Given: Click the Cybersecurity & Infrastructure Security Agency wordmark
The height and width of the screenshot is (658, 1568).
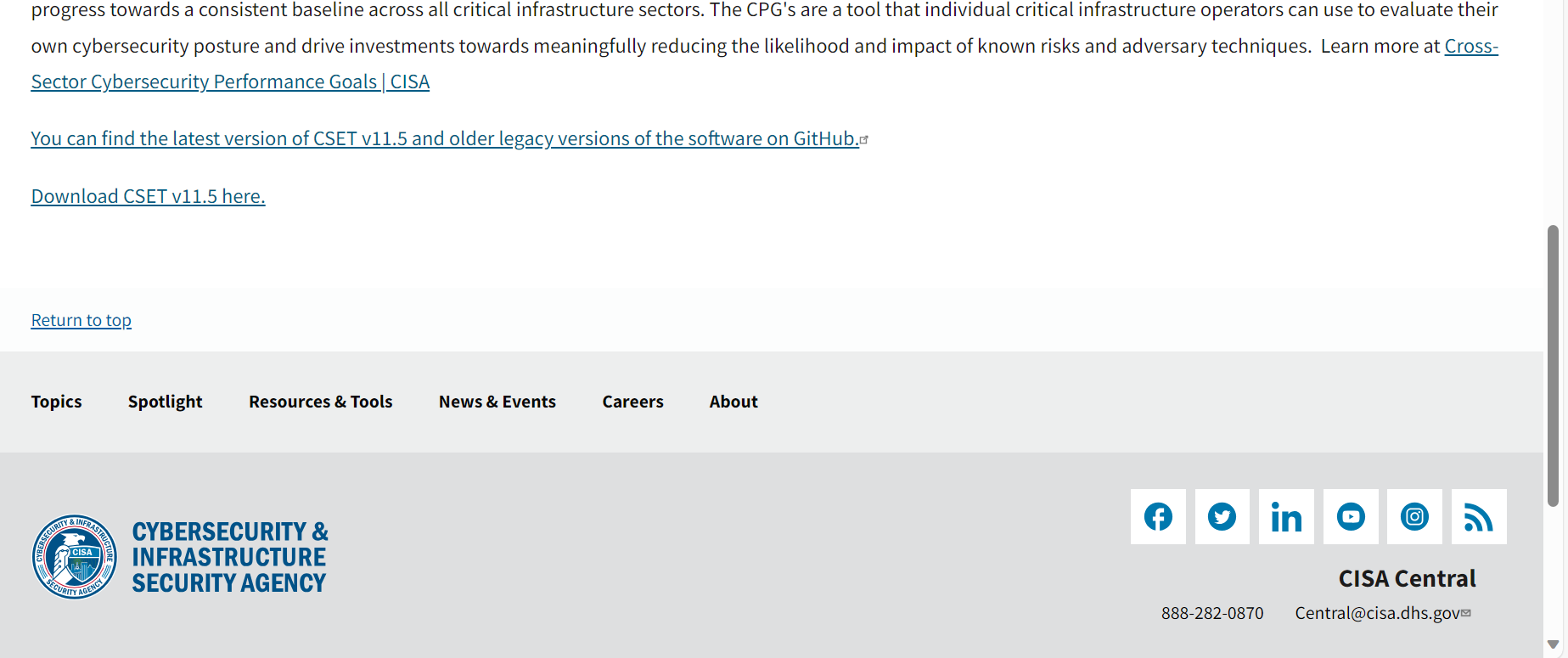Looking at the screenshot, I should (229, 557).
